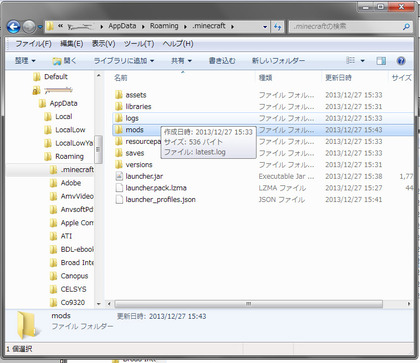
Task: Select Roaming in the address breadcrumb
Action: 164,26
